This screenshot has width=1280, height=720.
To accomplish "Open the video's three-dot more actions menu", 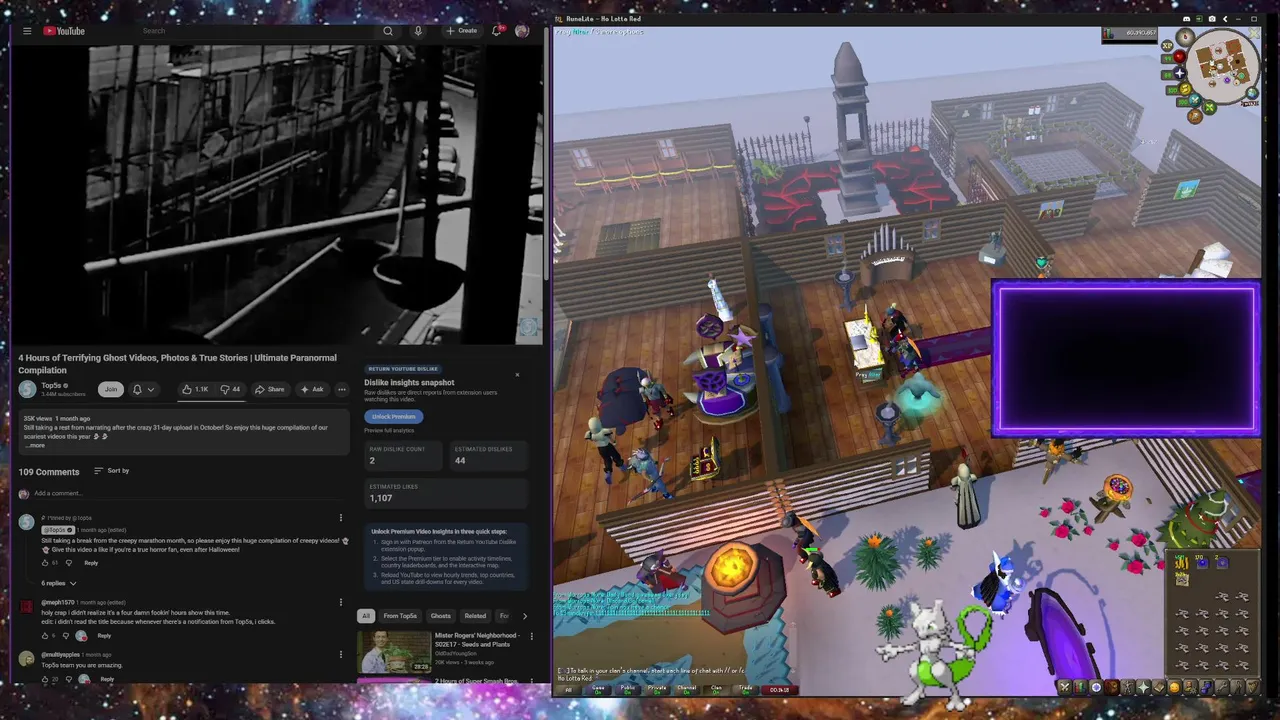I will click(342, 389).
